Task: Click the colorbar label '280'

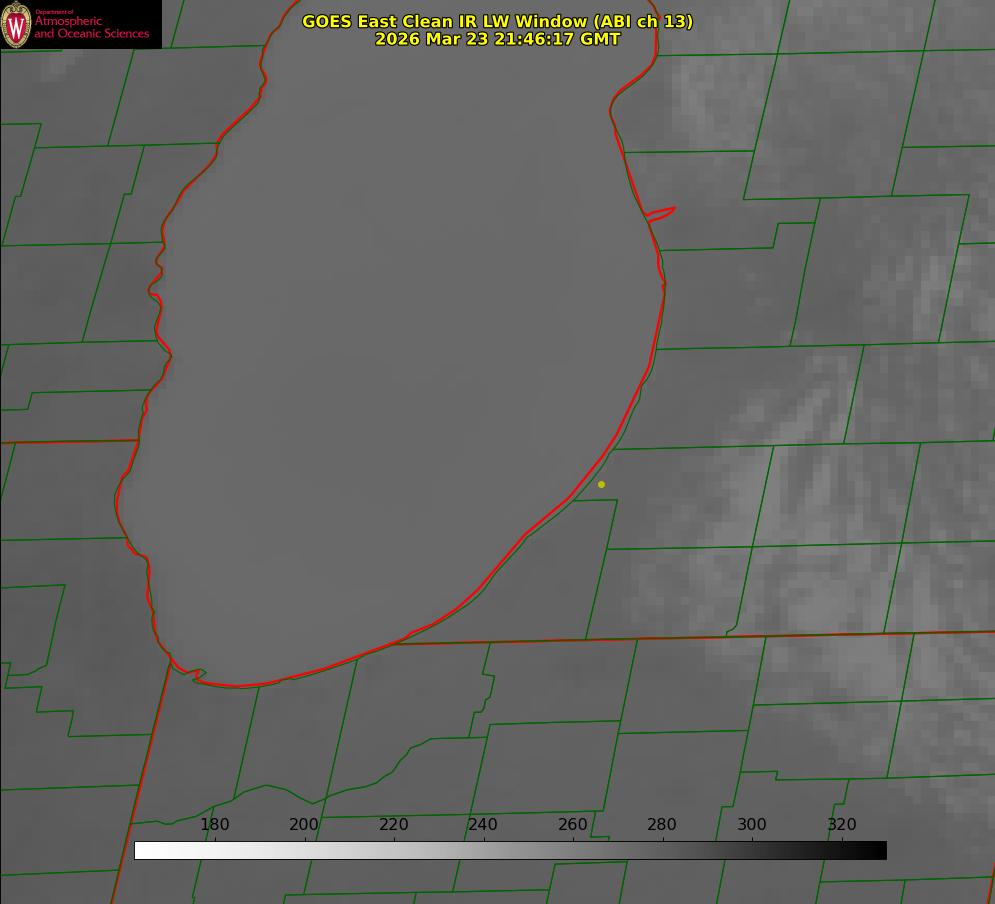Action: coord(662,824)
